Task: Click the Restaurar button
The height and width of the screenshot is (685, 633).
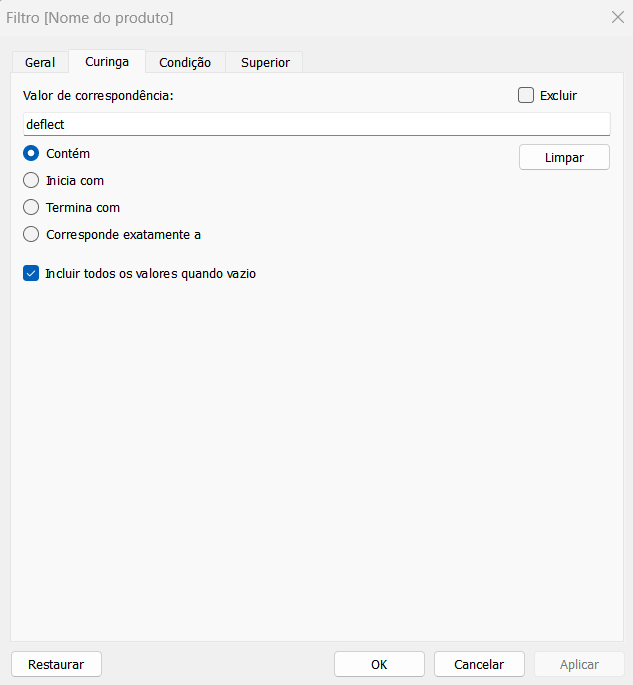Action: 56,664
